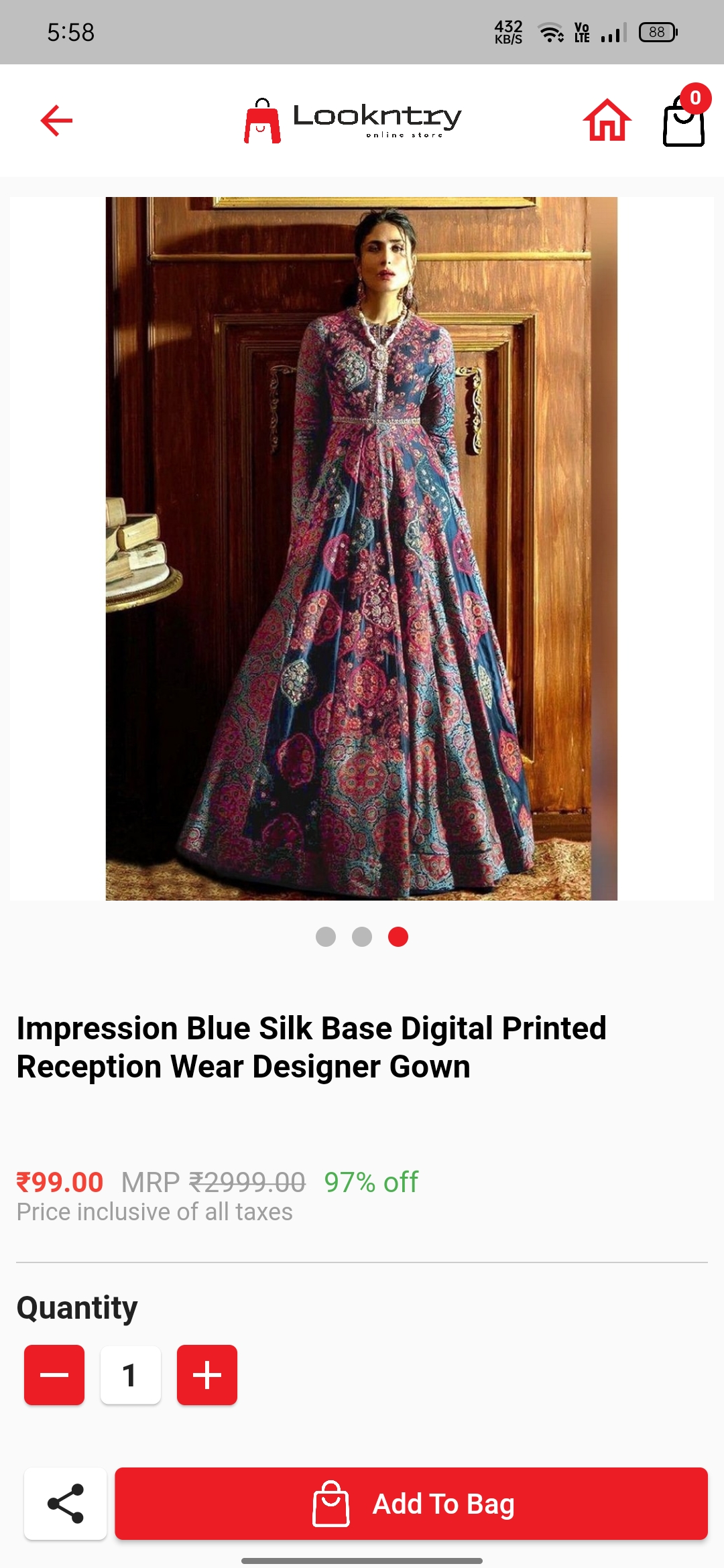Tap the Wi-Fi status bar icon
The height and width of the screenshot is (1568, 724).
[551, 32]
